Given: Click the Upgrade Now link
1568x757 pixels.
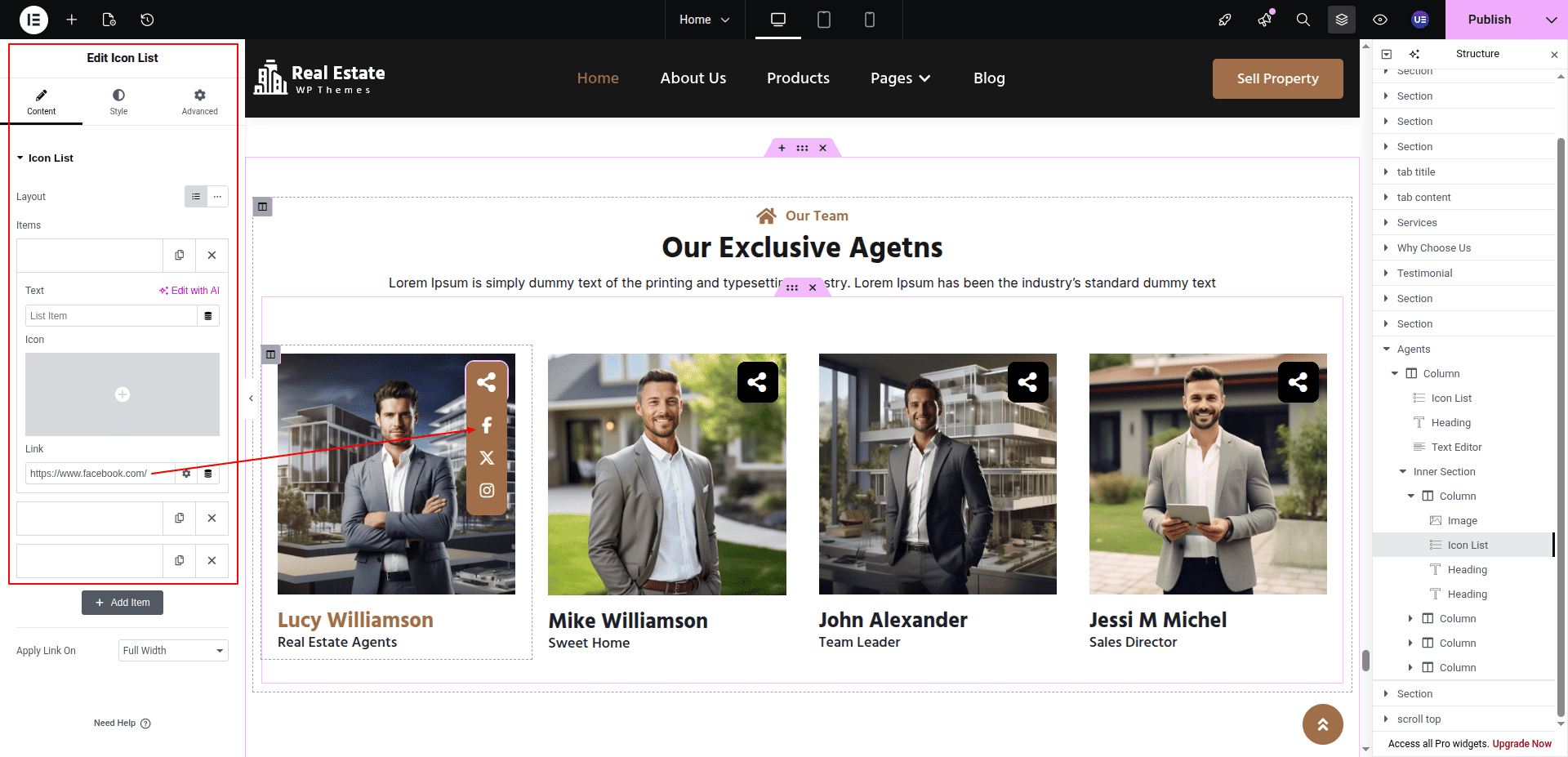Looking at the screenshot, I should pyautogui.click(x=1521, y=744).
